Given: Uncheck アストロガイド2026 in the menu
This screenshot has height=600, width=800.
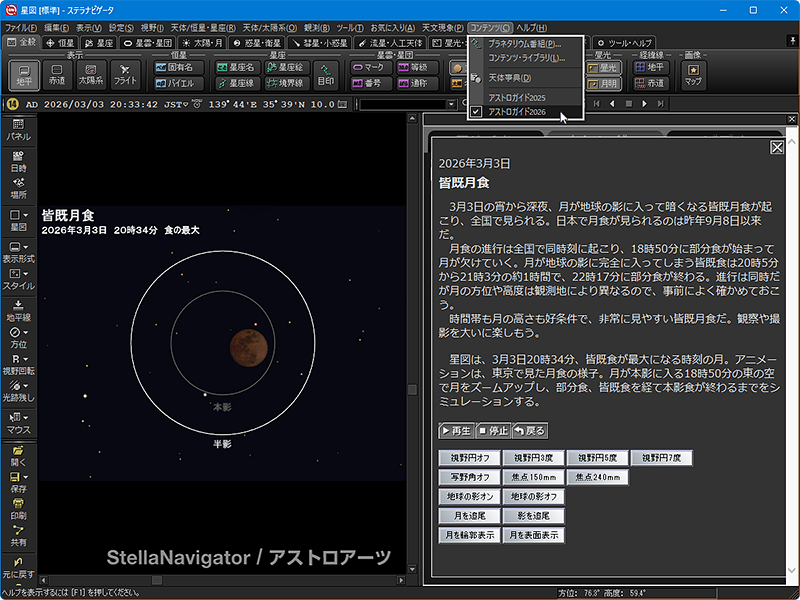Looking at the screenshot, I should click(516, 112).
